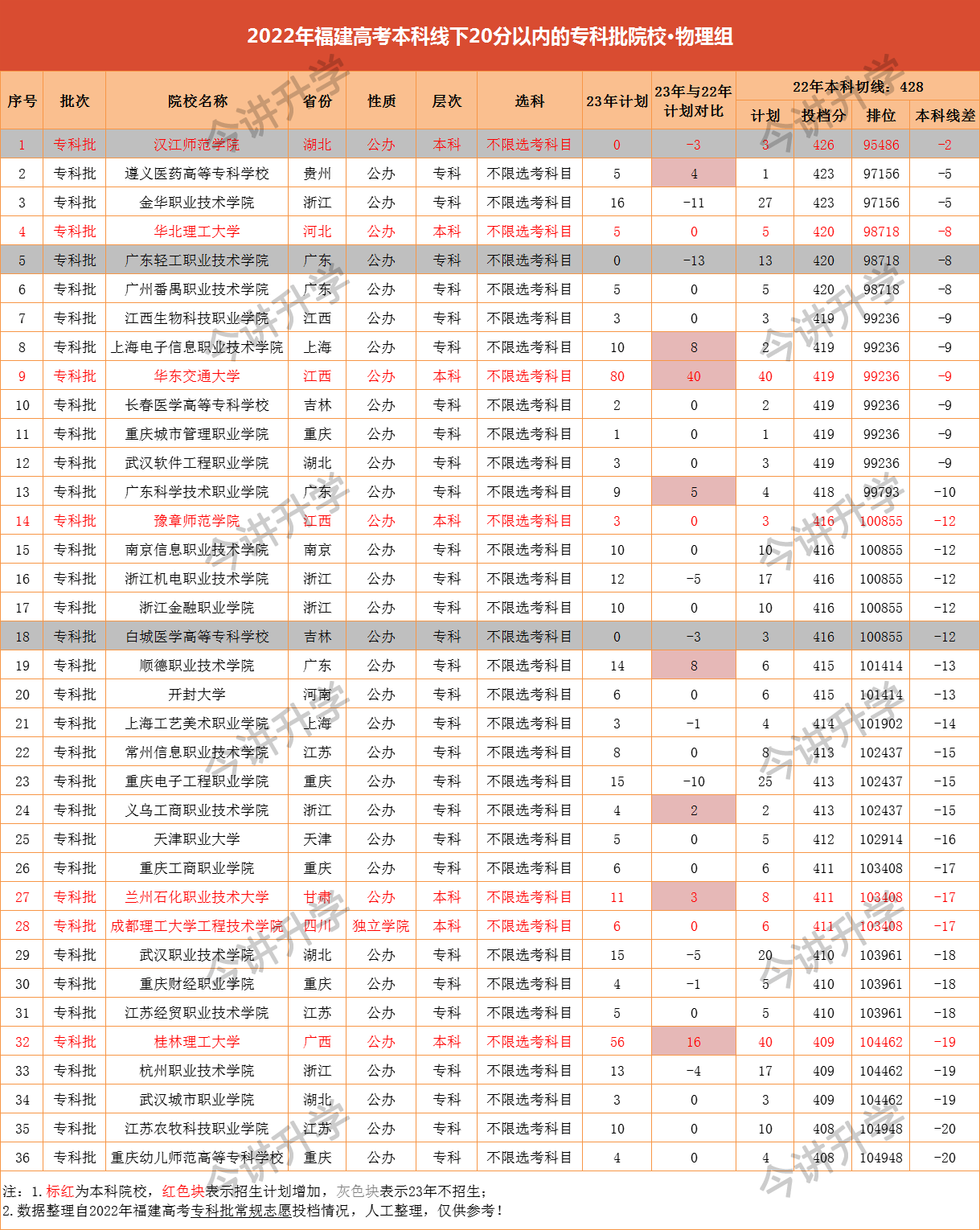Click the 华东交通大学 school name
This screenshot has height=1230, width=980.
[197, 376]
